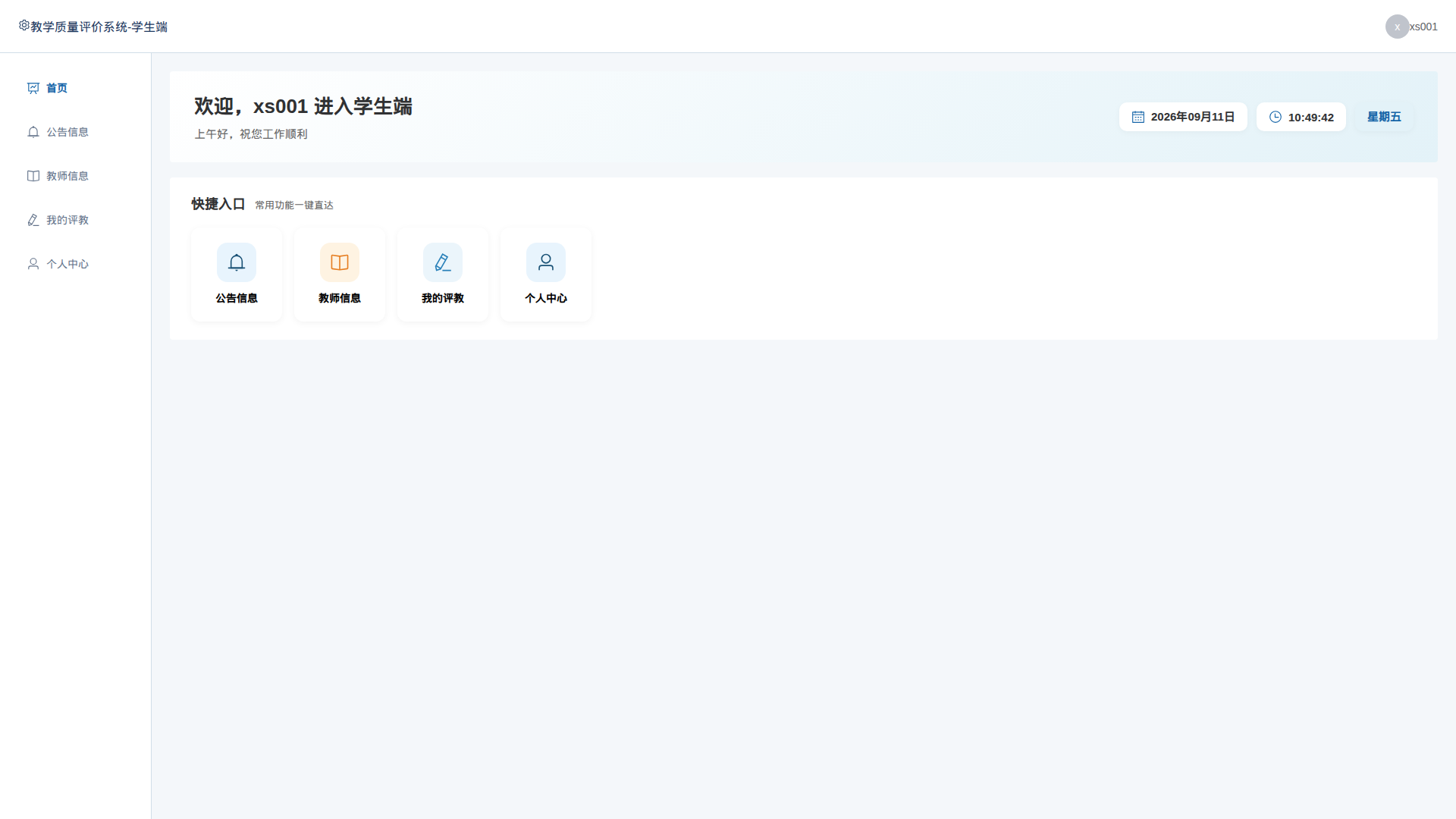Click the 教学质量评价系统-学生端 title
Screen dimensions: 1456x819
click(99, 27)
